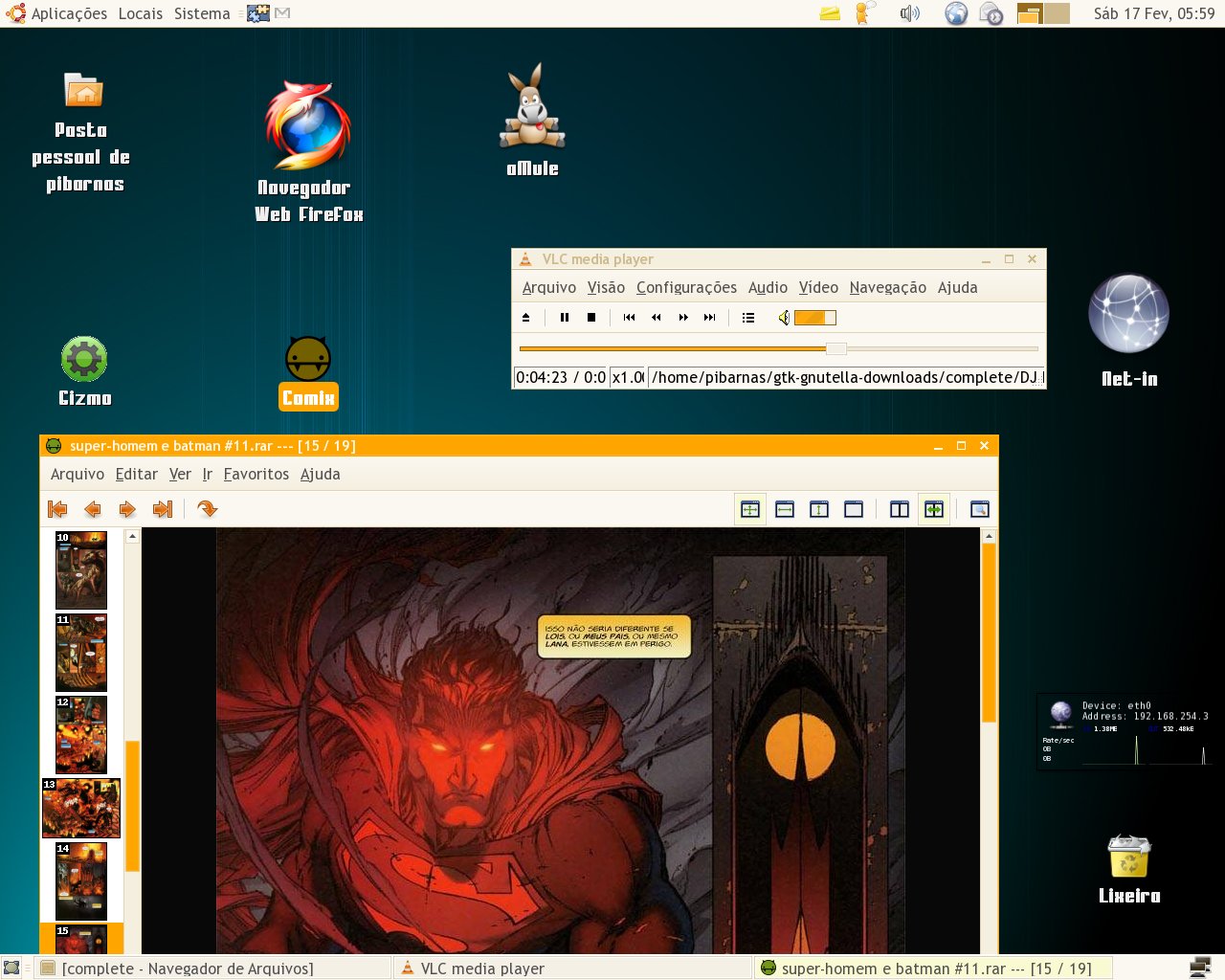The width and height of the screenshot is (1225, 980).
Task: Enable fit height mode in Comix
Action: click(x=819, y=509)
